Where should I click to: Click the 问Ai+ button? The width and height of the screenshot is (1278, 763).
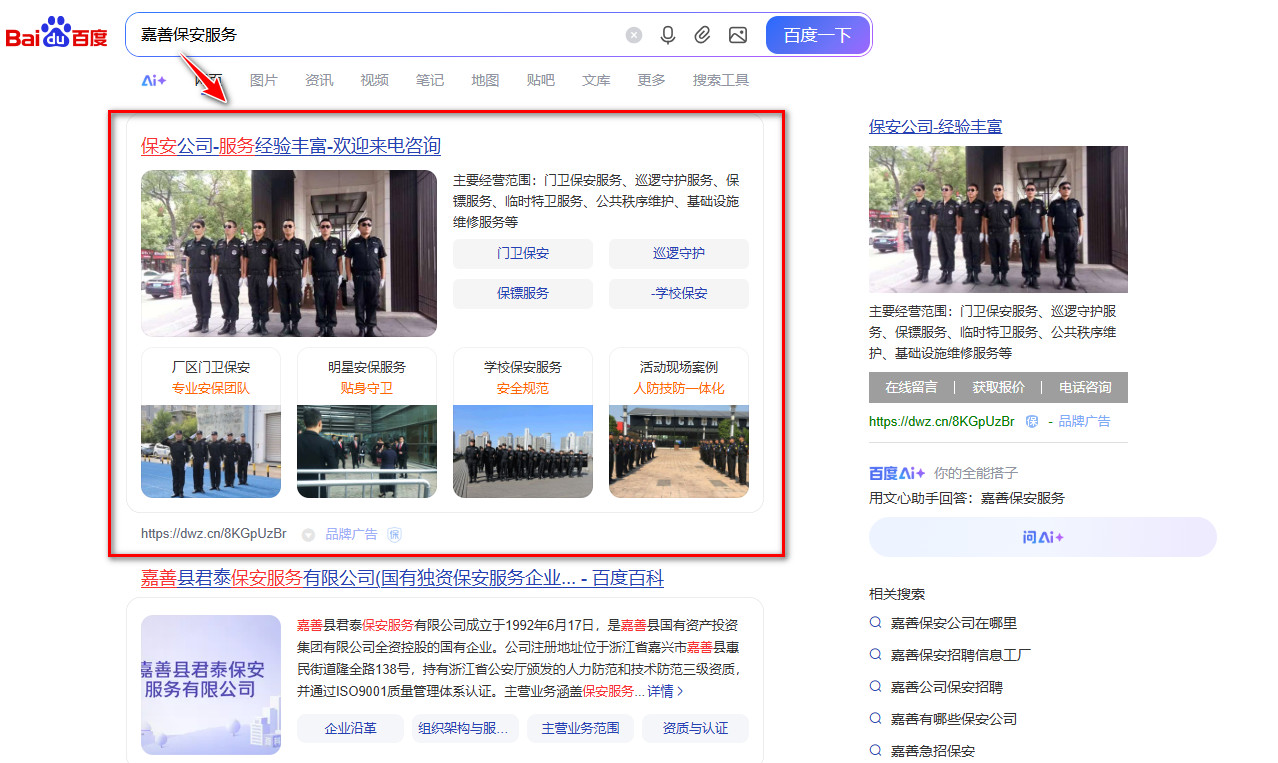click(x=1042, y=537)
